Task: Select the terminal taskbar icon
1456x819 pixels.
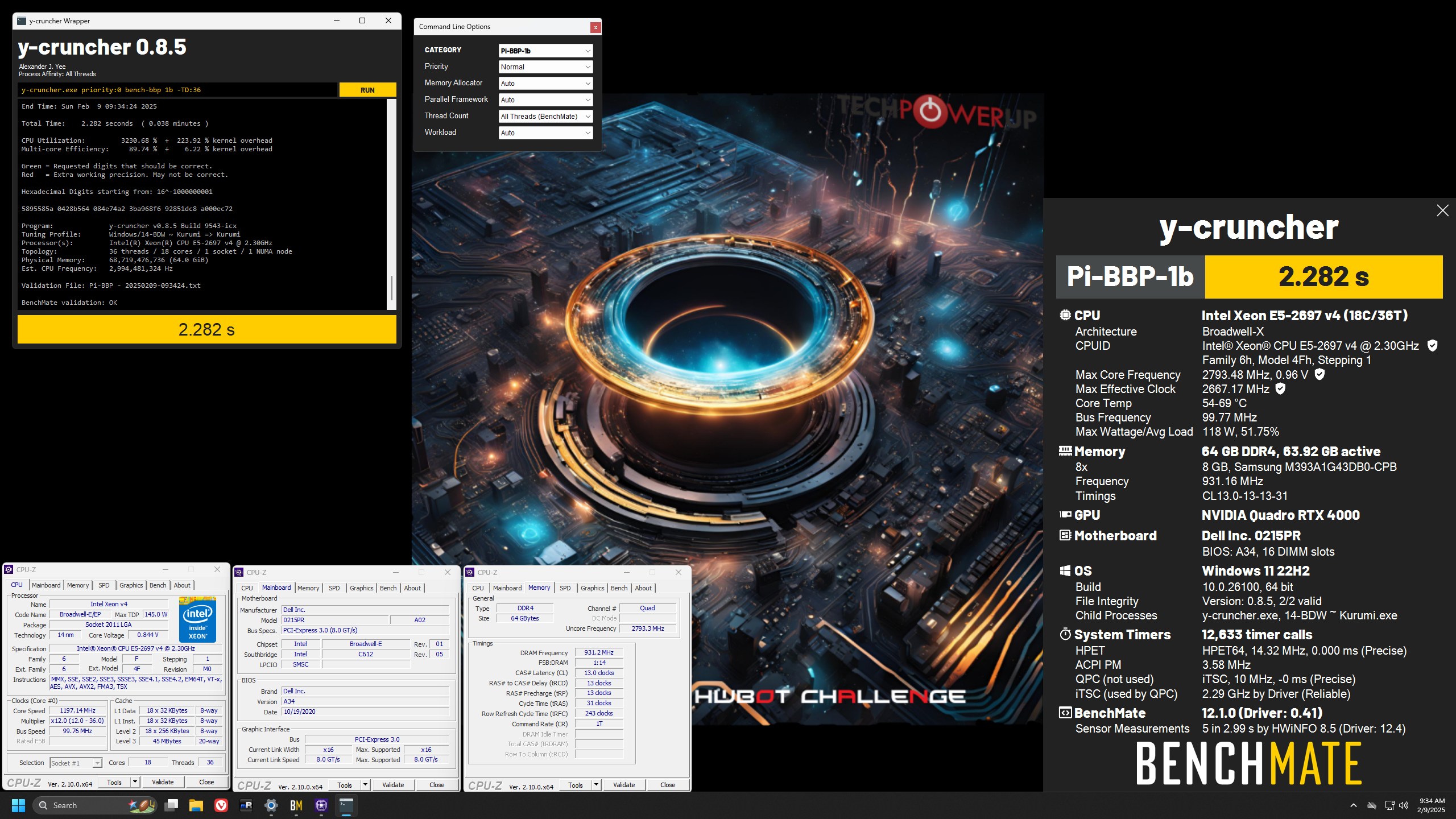Action: (x=346, y=805)
